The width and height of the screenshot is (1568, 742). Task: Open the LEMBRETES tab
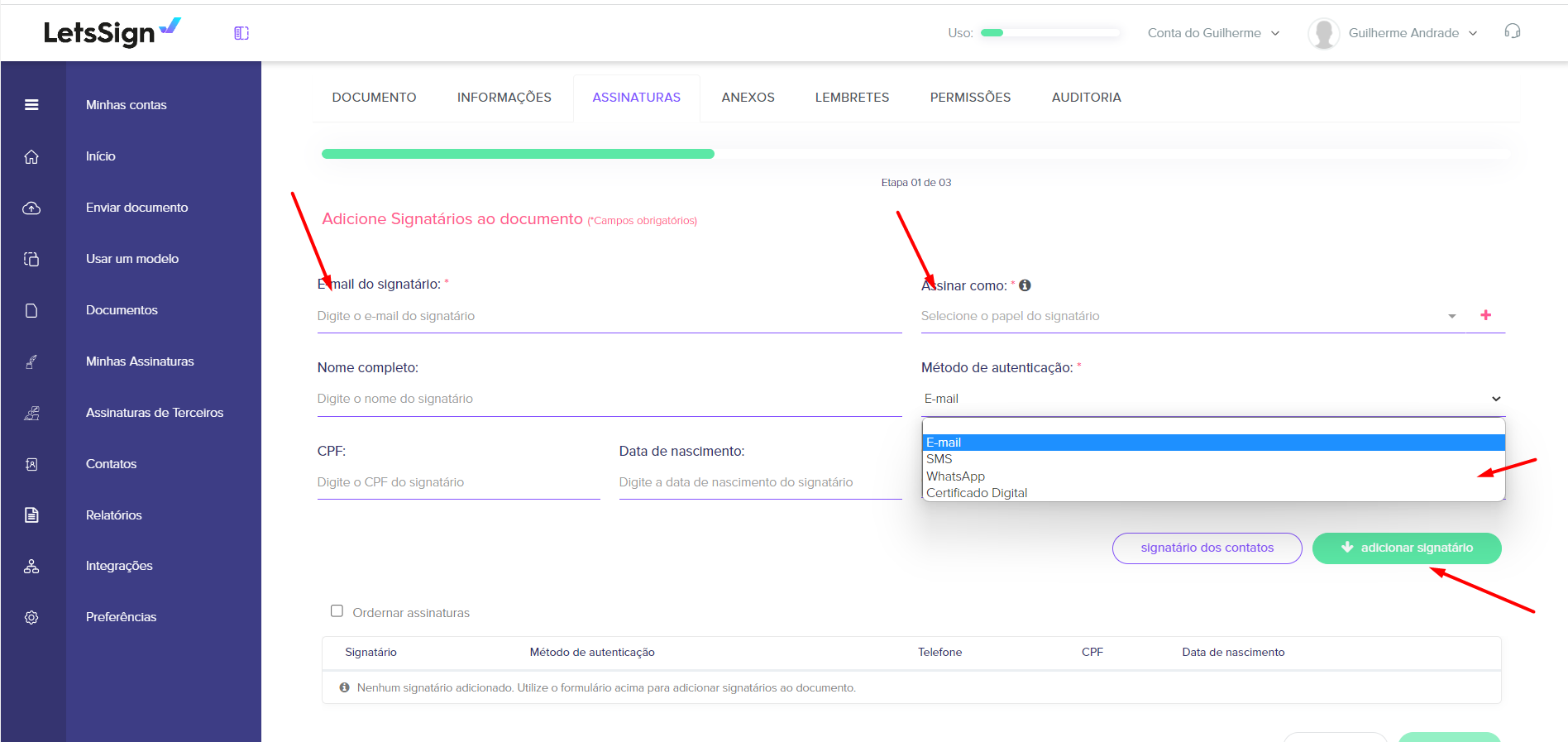(x=853, y=98)
